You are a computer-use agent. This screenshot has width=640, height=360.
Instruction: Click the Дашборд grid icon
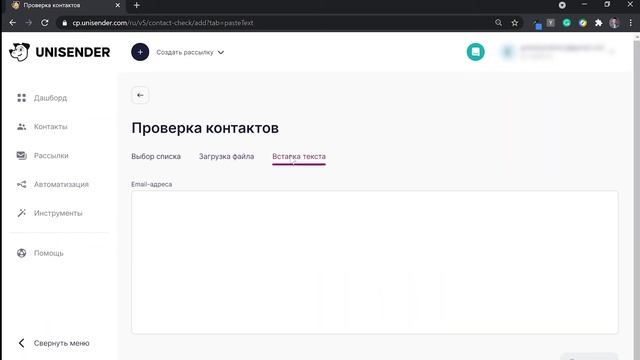pyautogui.click(x=22, y=98)
